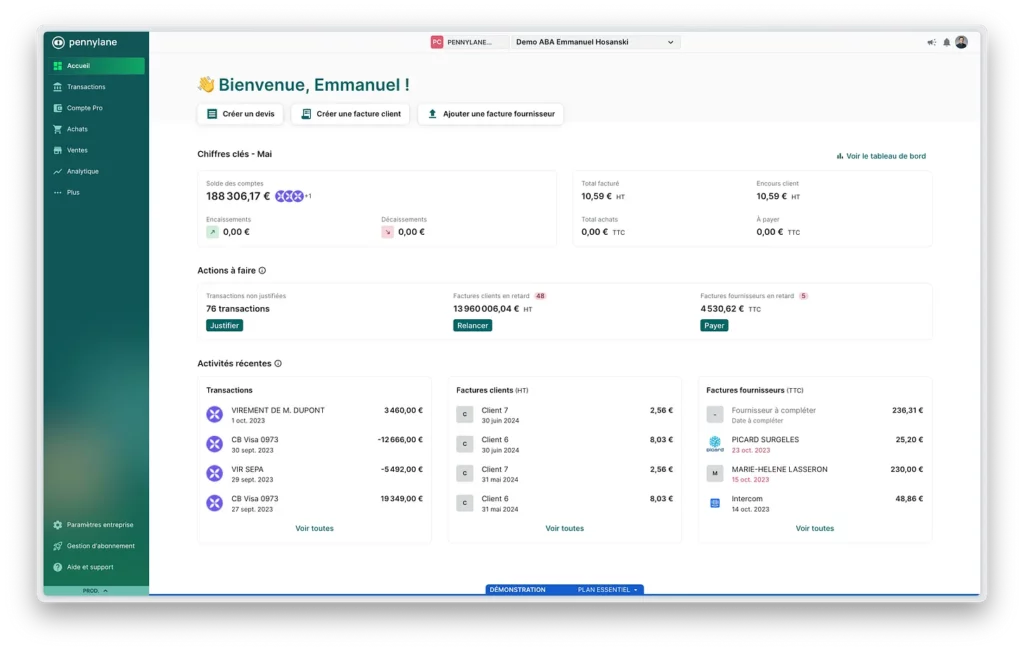Open the notifications bell
The image size is (1024, 651).
click(946, 42)
